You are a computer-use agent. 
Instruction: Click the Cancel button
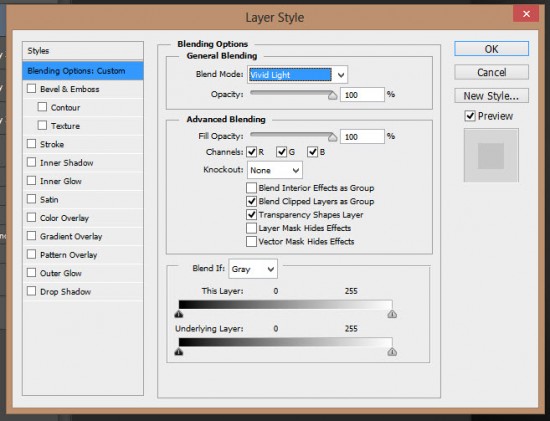[x=491, y=72]
